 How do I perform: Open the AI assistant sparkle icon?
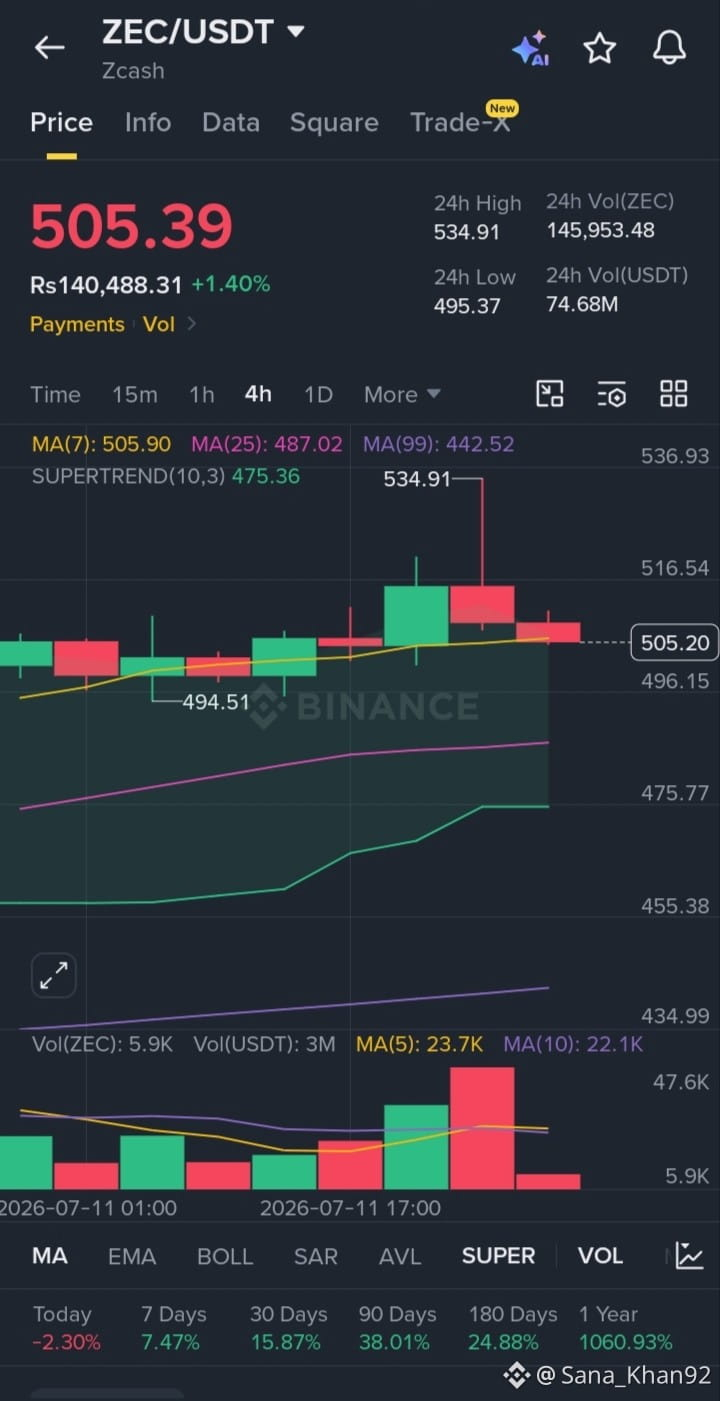(530, 48)
